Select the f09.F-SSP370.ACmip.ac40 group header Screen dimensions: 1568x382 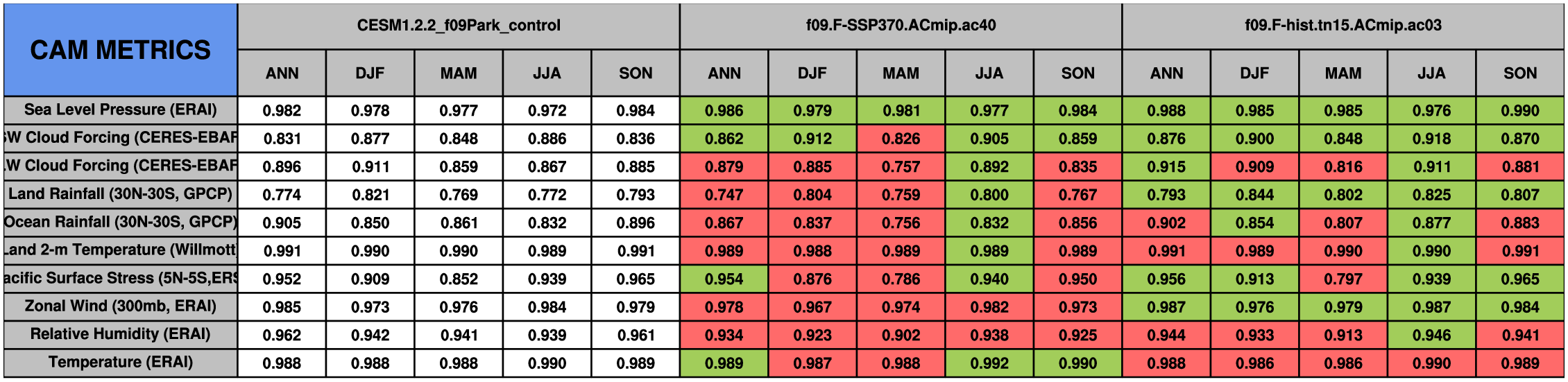pyautogui.click(x=901, y=26)
